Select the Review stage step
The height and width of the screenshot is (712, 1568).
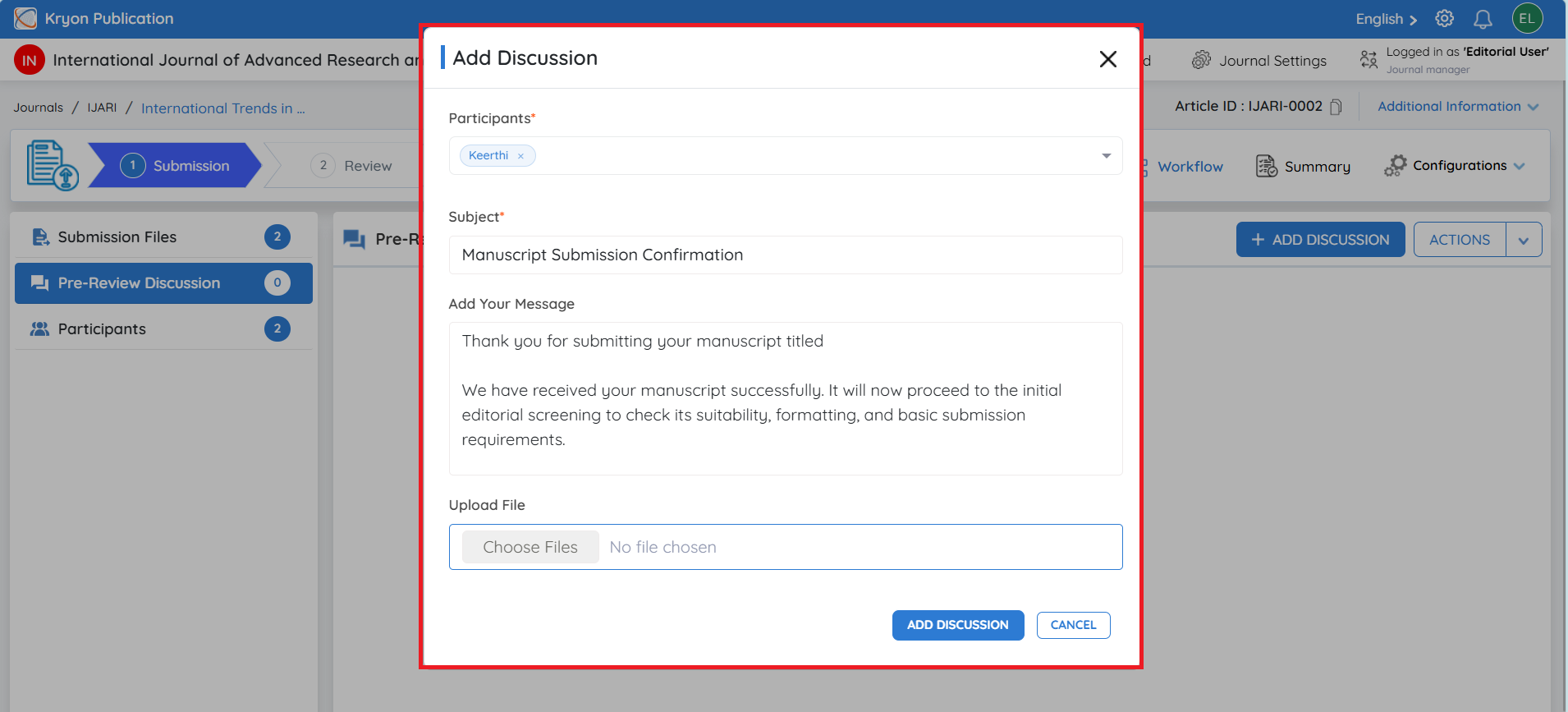351,166
